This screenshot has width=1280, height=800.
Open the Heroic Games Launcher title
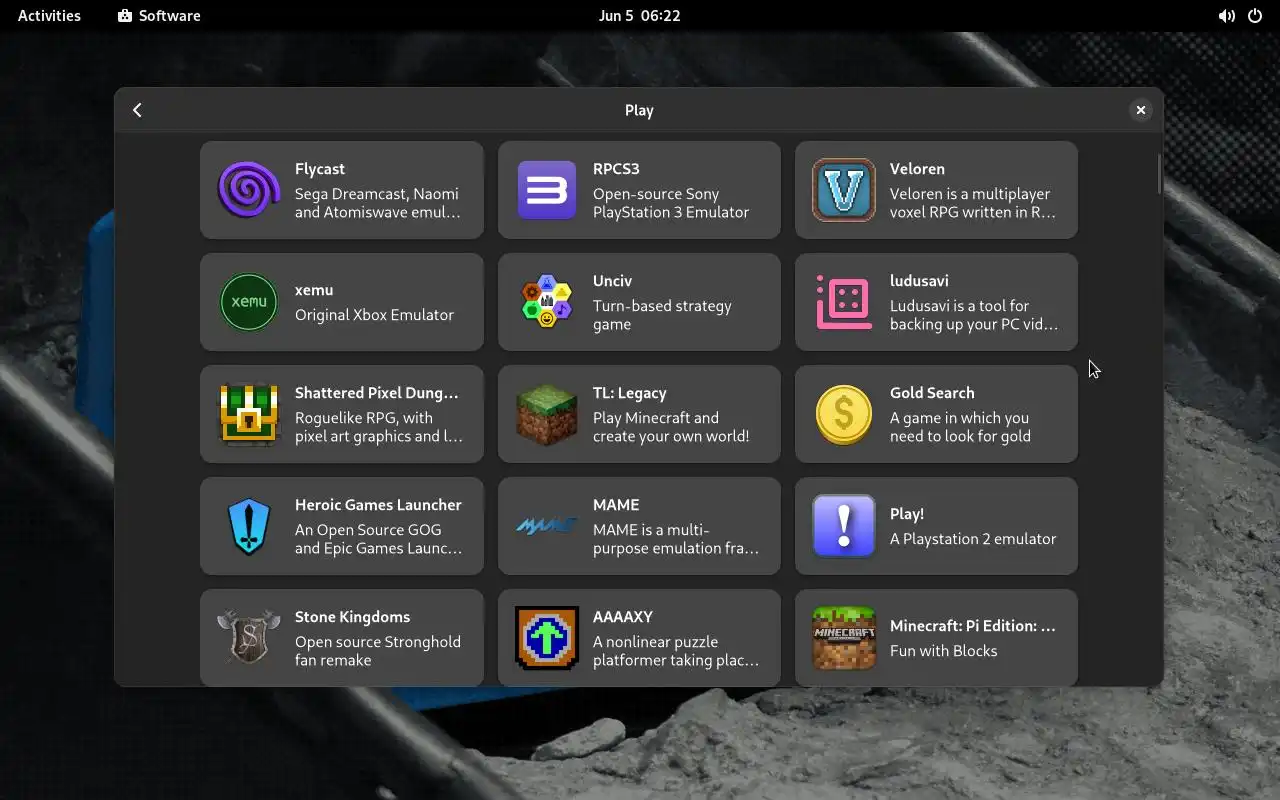[378, 505]
